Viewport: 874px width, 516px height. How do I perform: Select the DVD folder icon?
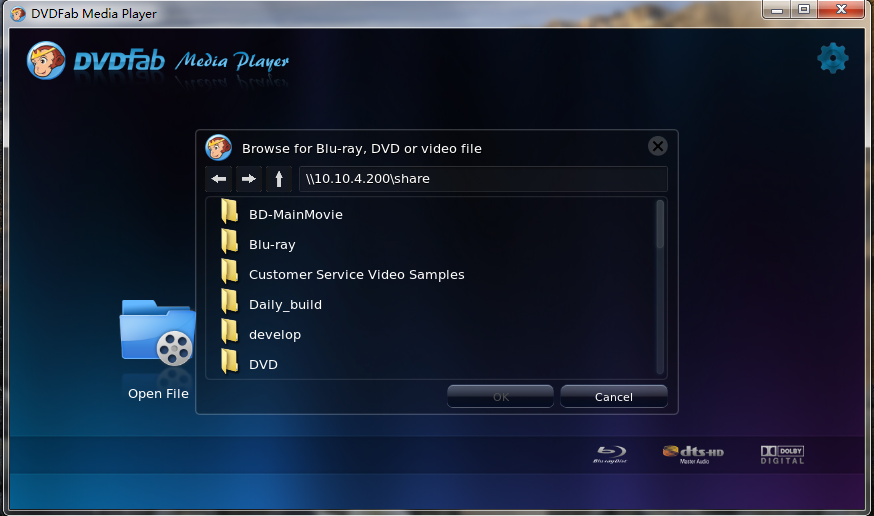[229, 362]
